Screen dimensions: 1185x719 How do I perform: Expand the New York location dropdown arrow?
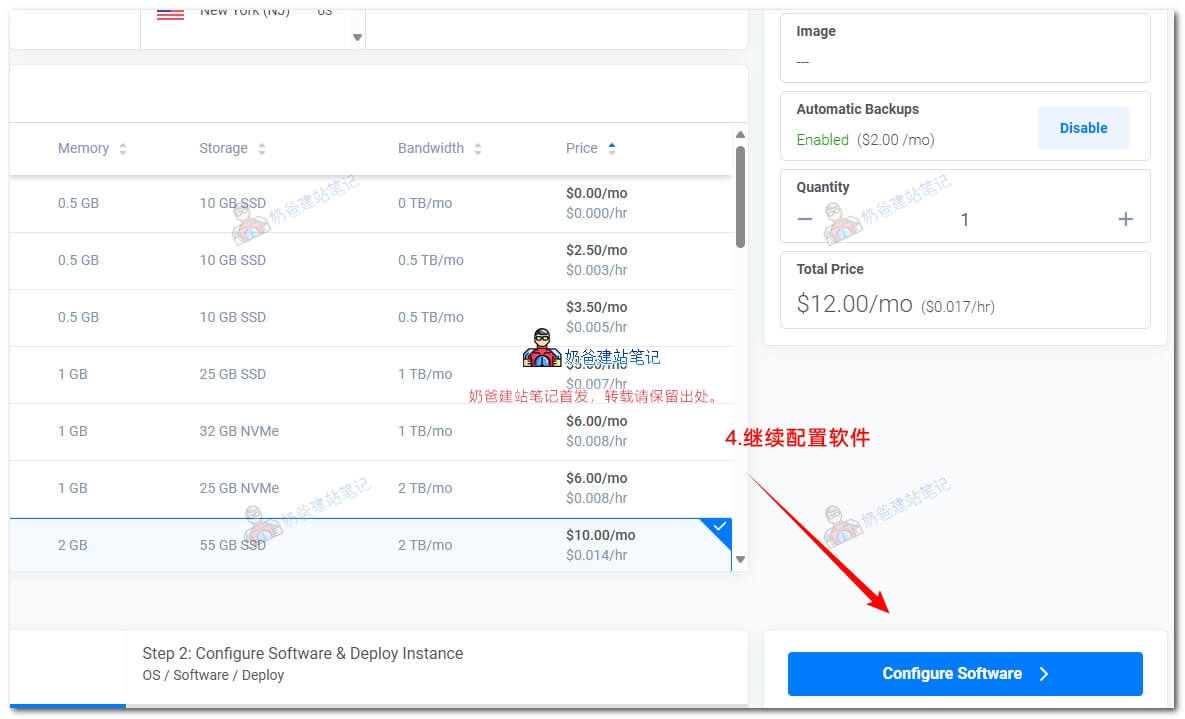tap(357, 37)
